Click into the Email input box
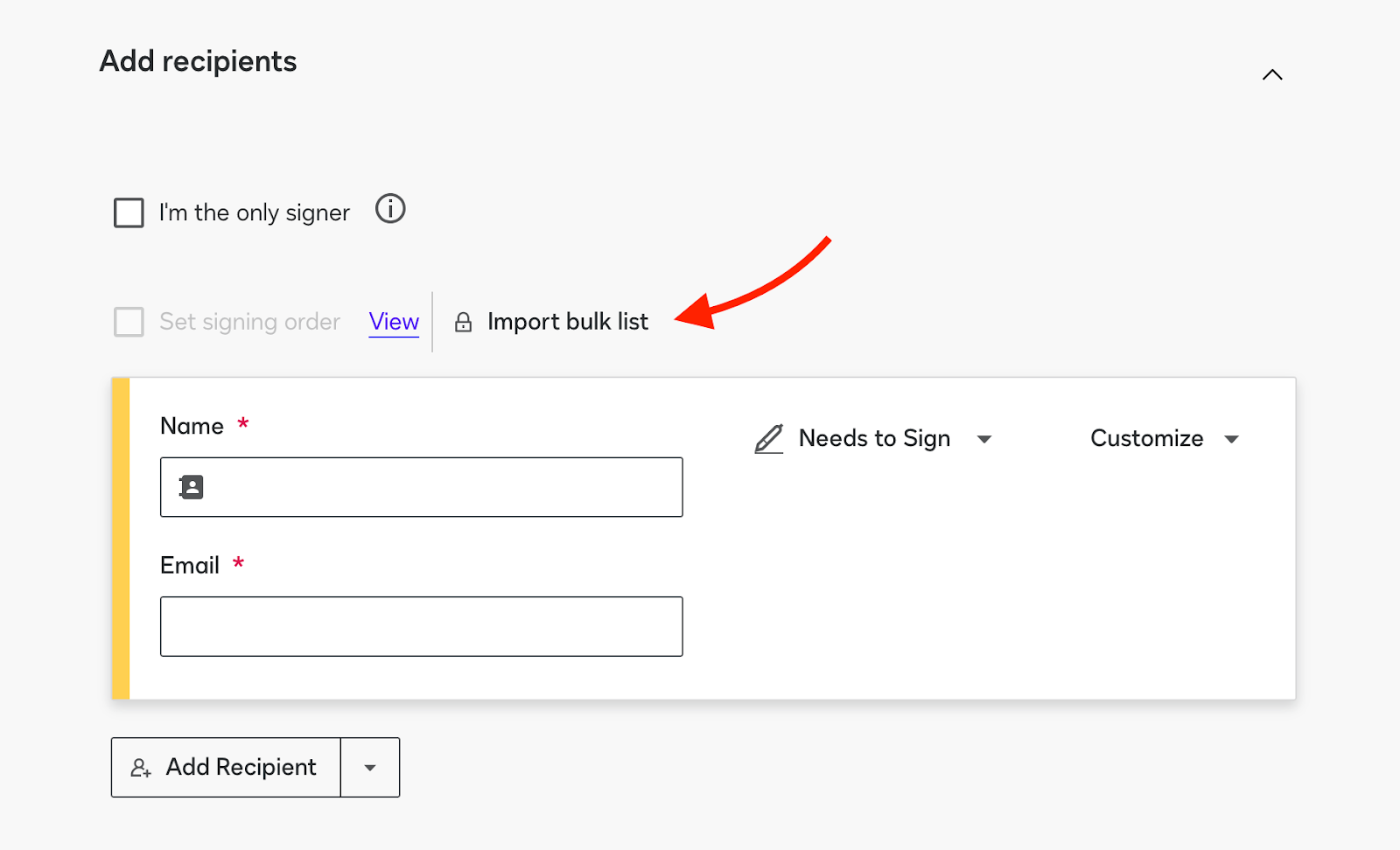 421,626
